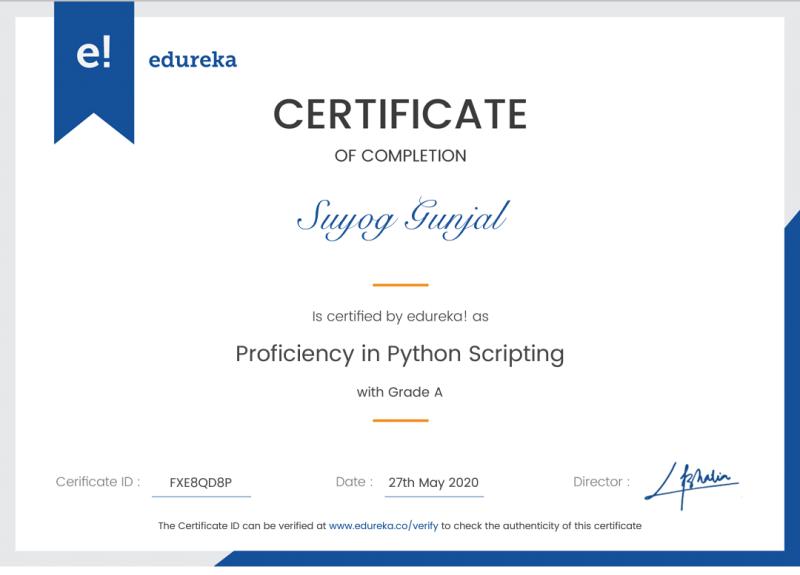Click the blue decorative band at bottom
The image size is (800, 575).
tap(500, 560)
